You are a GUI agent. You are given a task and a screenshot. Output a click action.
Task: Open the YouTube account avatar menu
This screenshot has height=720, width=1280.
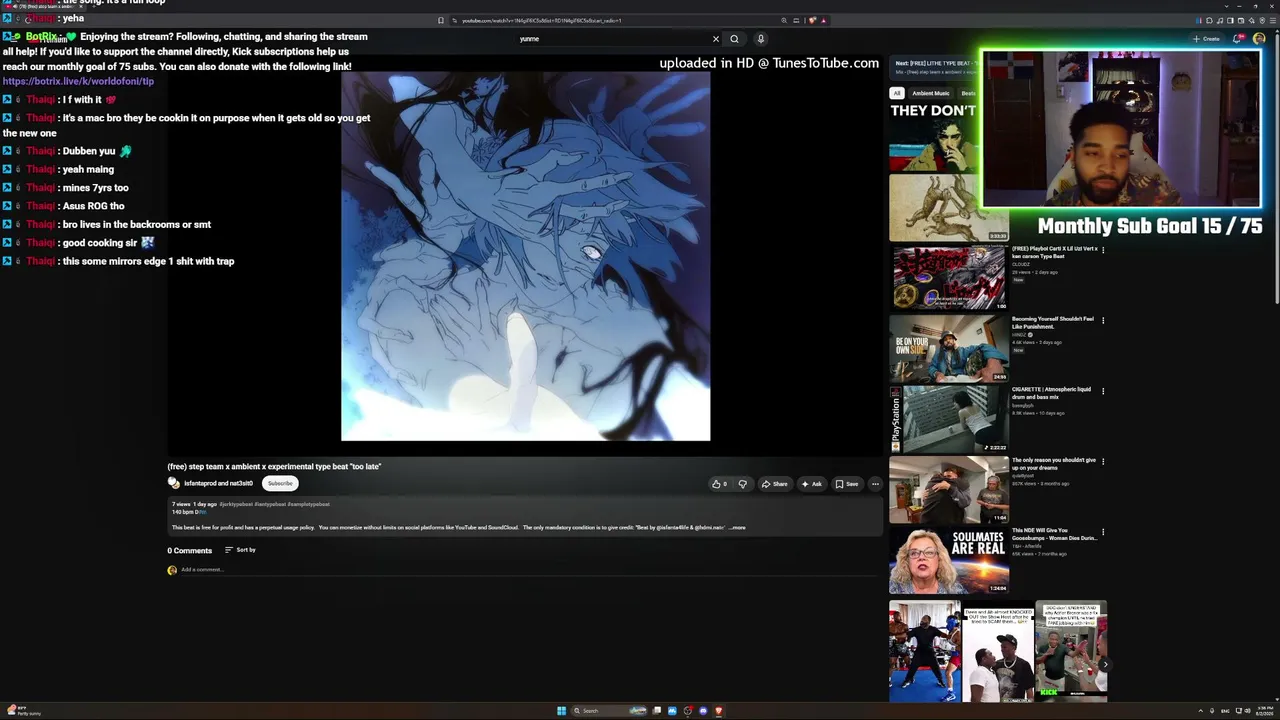pos(1259,39)
